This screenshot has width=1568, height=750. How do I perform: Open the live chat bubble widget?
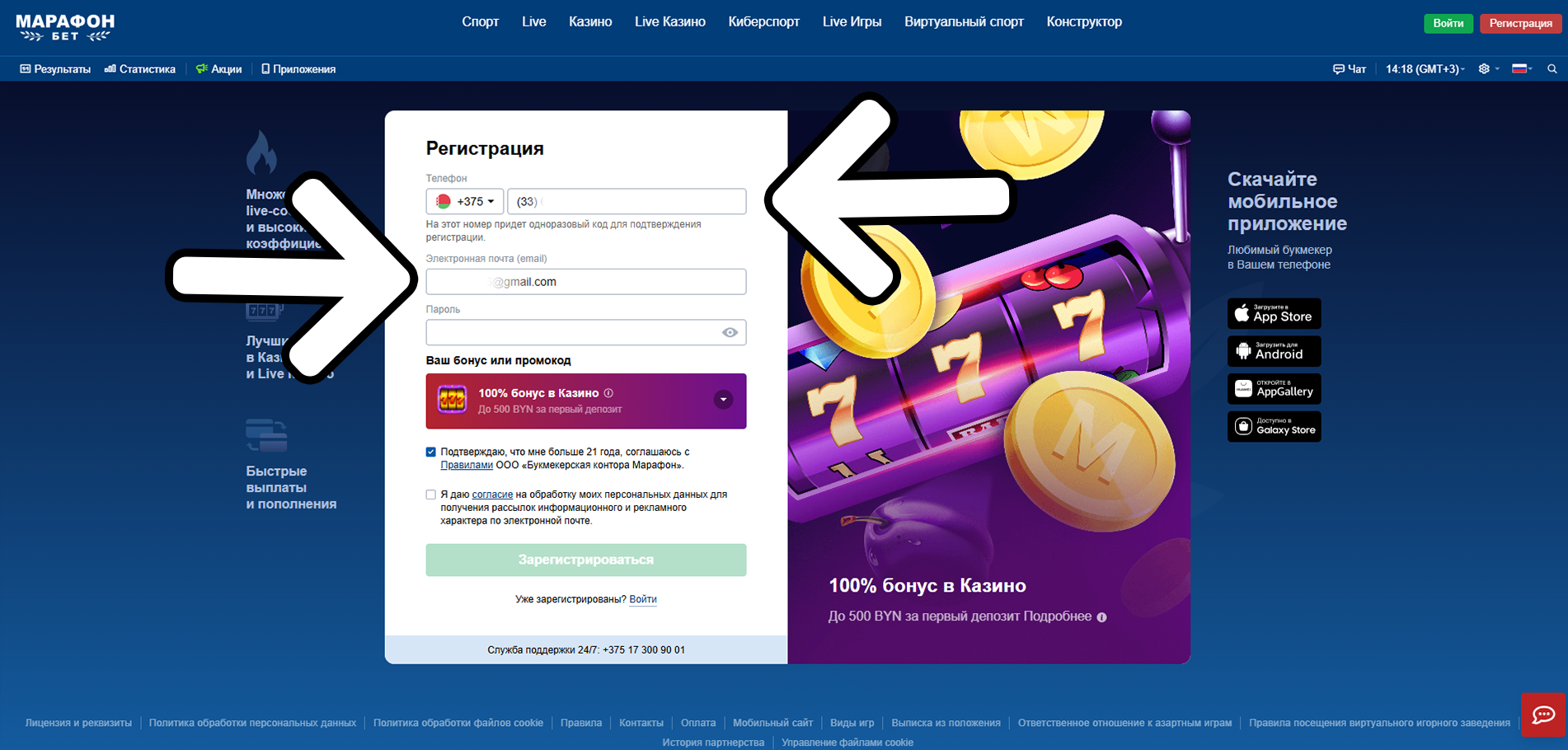[x=1543, y=715]
